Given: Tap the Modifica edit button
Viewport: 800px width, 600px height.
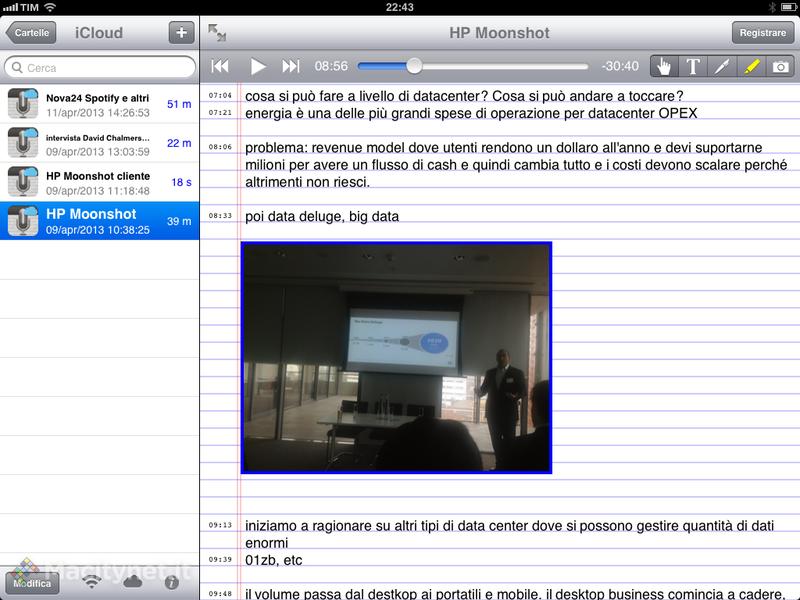Looking at the screenshot, I should [32, 583].
